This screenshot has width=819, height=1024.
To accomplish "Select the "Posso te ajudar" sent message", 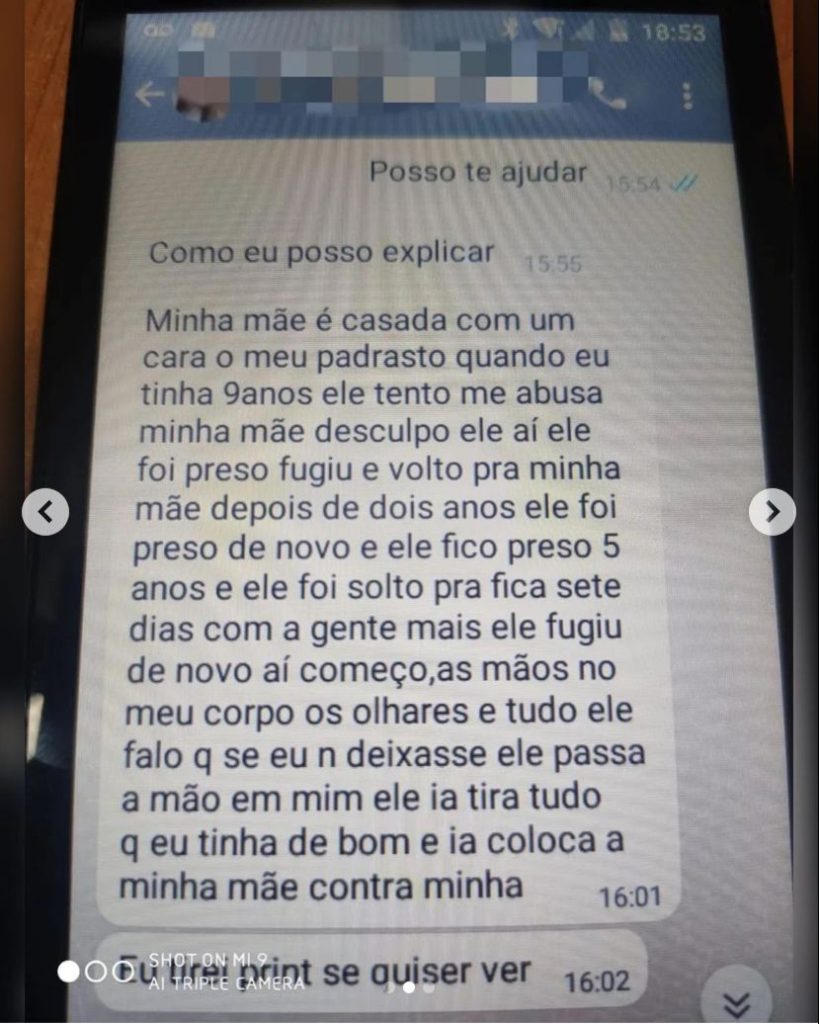I will point(479,173).
